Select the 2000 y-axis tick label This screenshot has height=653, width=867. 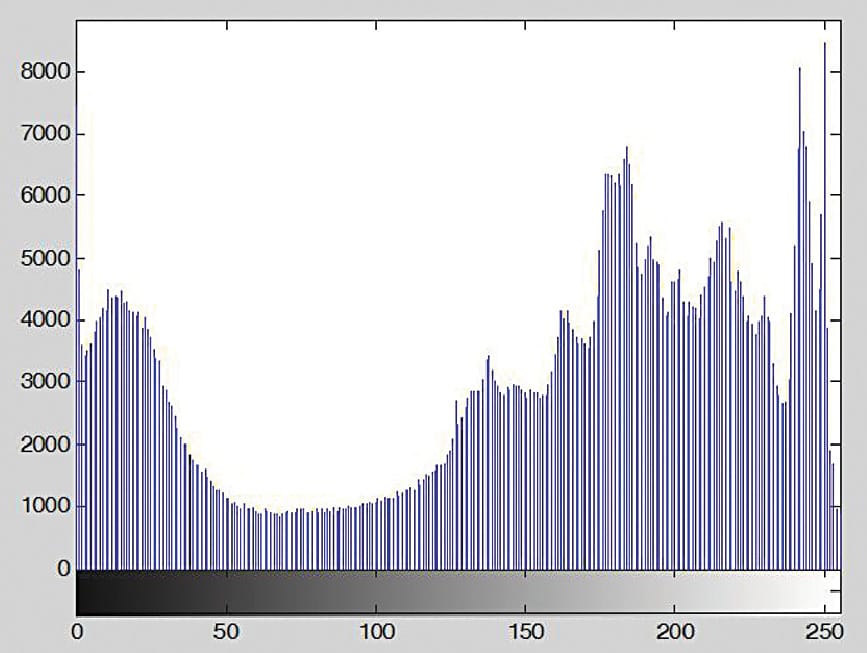tap(43, 444)
